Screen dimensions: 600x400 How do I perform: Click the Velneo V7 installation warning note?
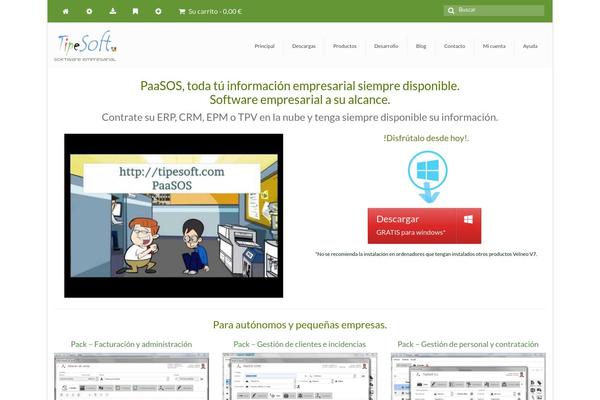pos(426,254)
